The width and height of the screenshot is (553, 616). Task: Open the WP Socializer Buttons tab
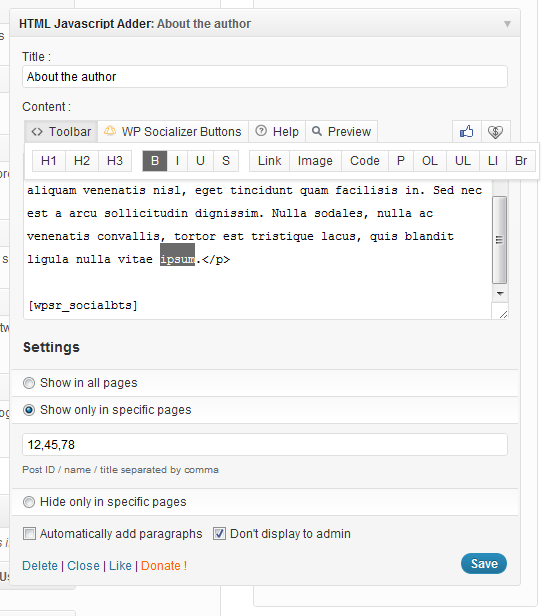tap(173, 132)
